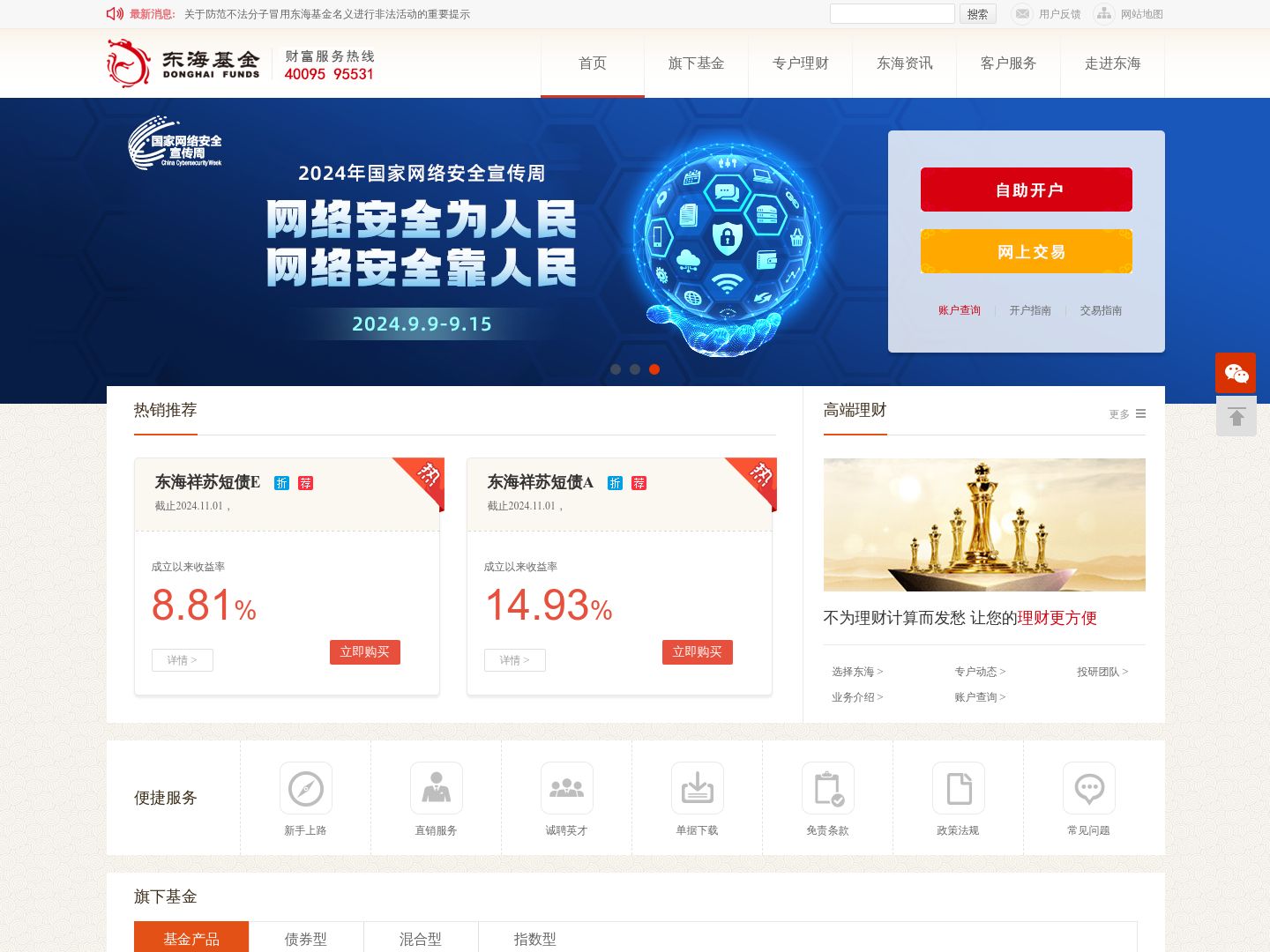The width and height of the screenshot is (1270, 952).
Task: Open the 政策法规 document icon
Action: (958, 788)
